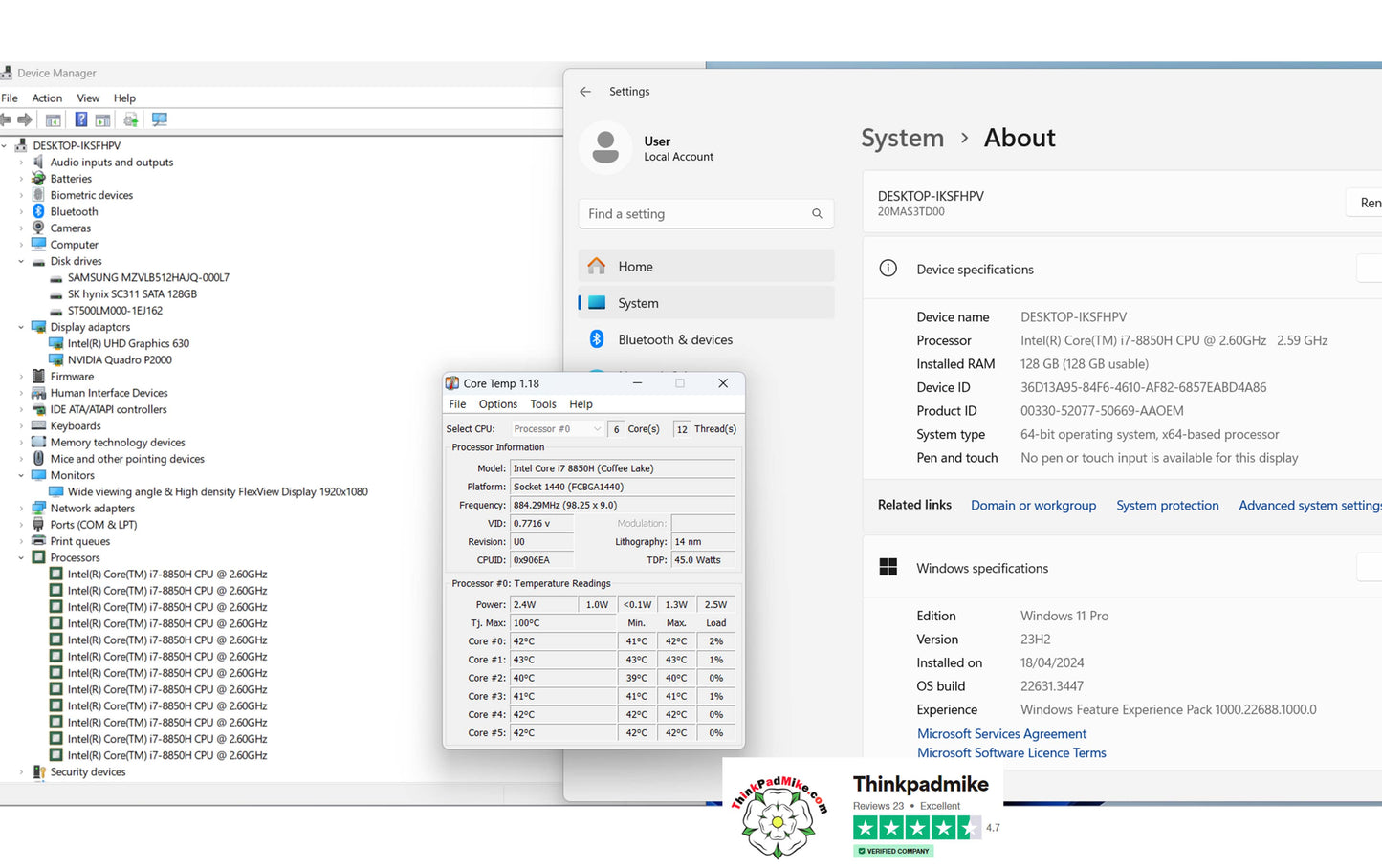This screenshot has width=1382, height=868.
Task: Click the Network adapters category icon
Action: pos(39,508)
